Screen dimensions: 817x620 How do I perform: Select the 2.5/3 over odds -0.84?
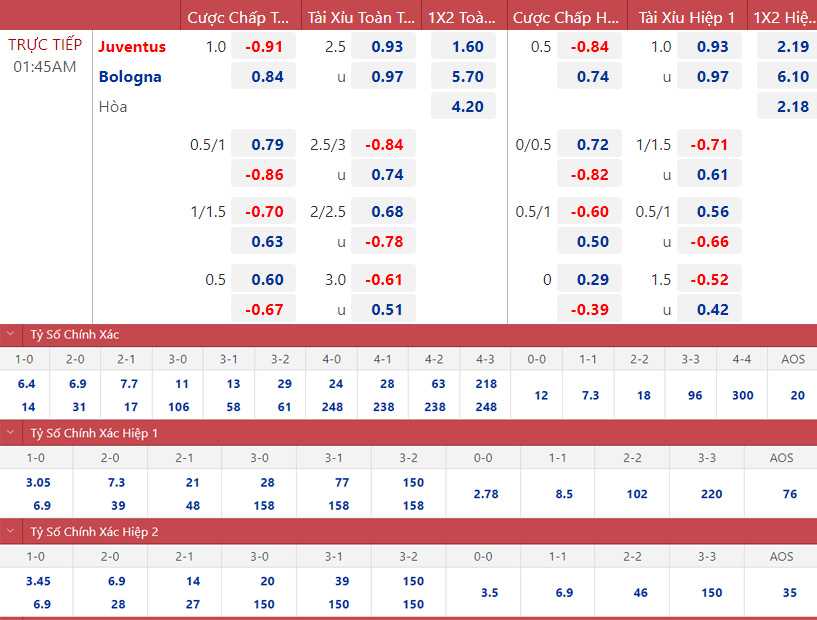(x=384, y=144)
